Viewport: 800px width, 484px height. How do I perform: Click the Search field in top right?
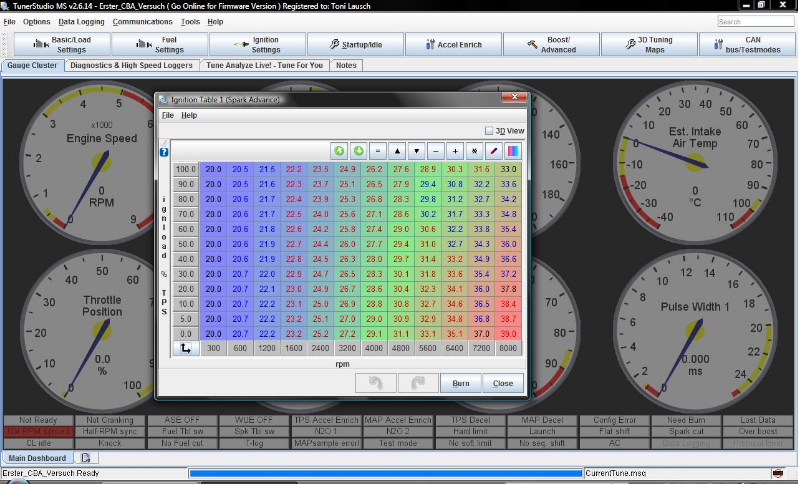[x=756, y=21]
